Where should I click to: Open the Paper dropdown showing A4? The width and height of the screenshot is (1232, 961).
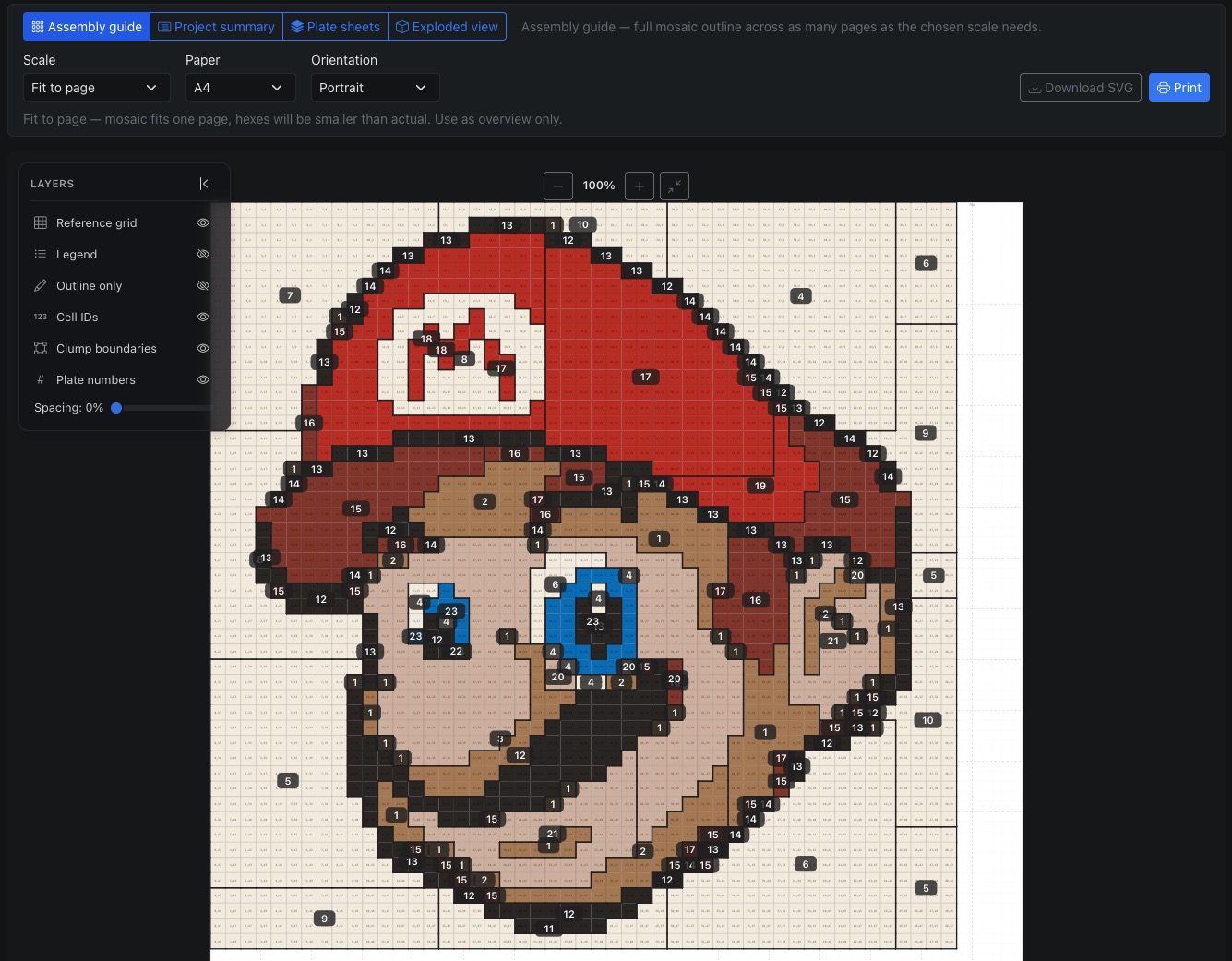[240, 88]
